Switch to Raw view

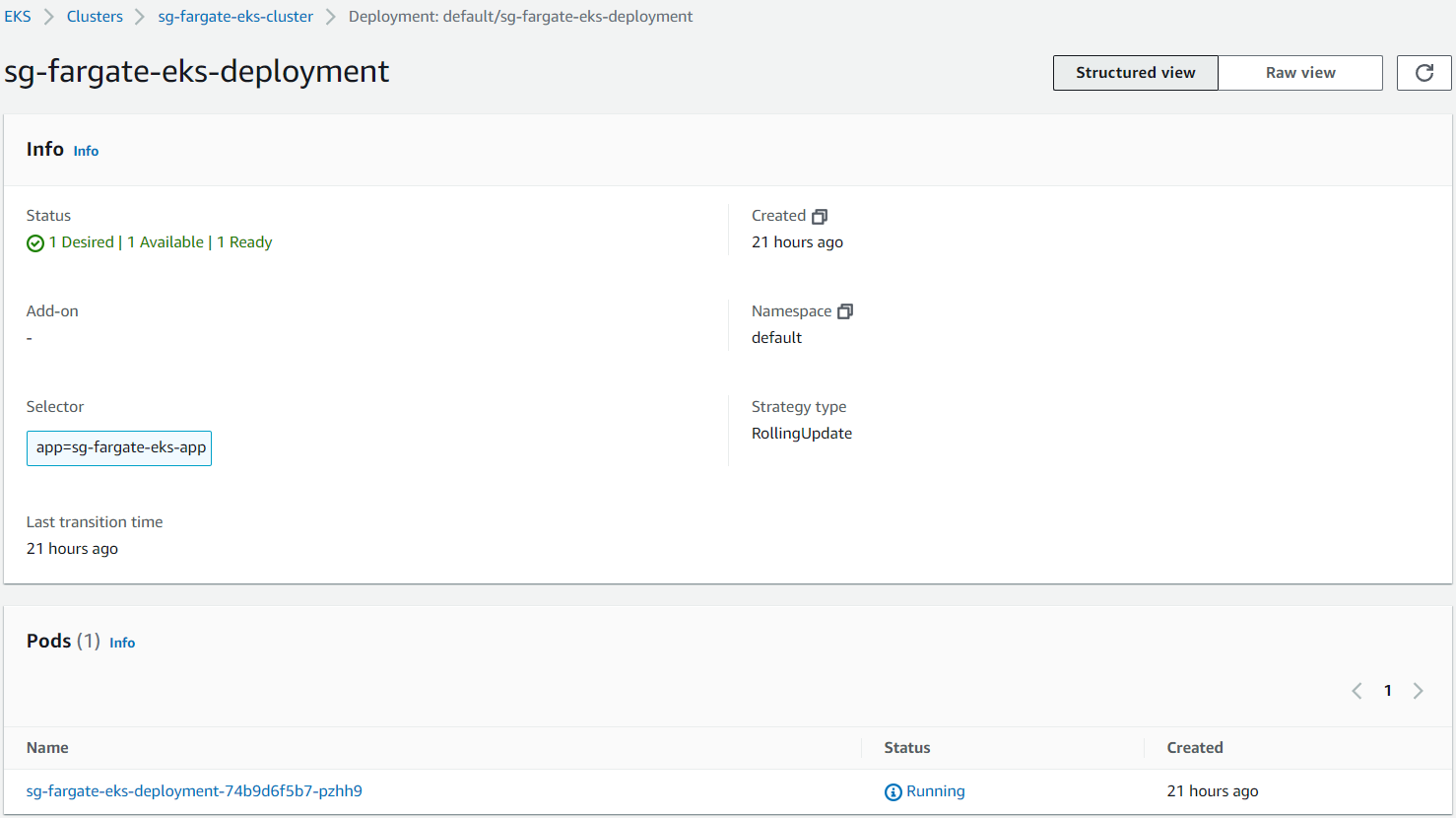(x=1300, y=73)
